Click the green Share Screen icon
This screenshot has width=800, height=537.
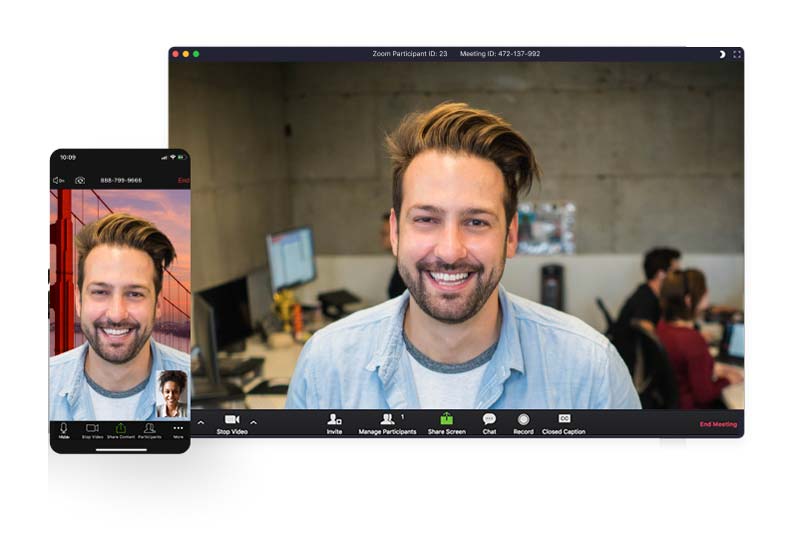pyautogui.click(x=446, y=421)
